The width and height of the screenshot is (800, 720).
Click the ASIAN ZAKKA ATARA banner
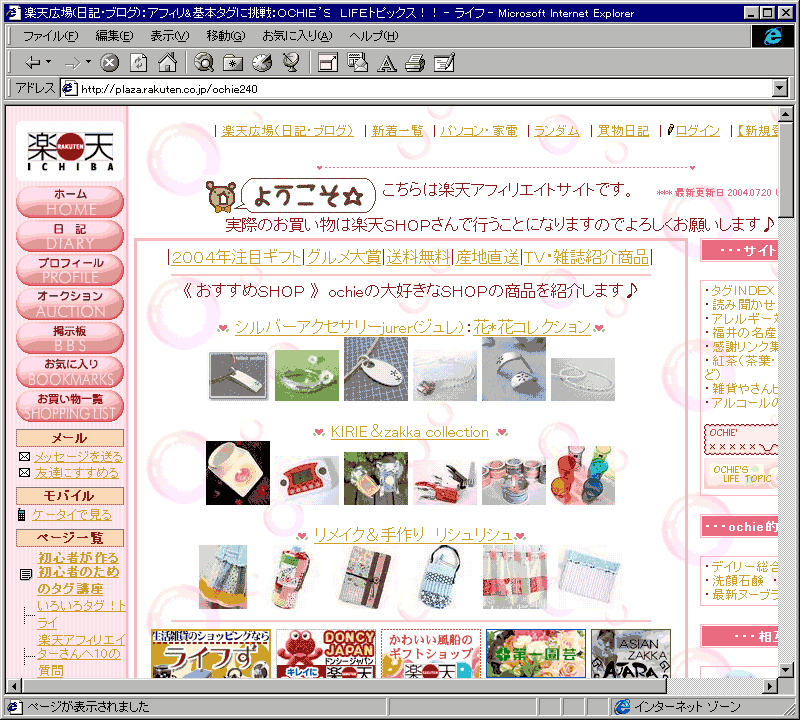(x=631, y=654)
